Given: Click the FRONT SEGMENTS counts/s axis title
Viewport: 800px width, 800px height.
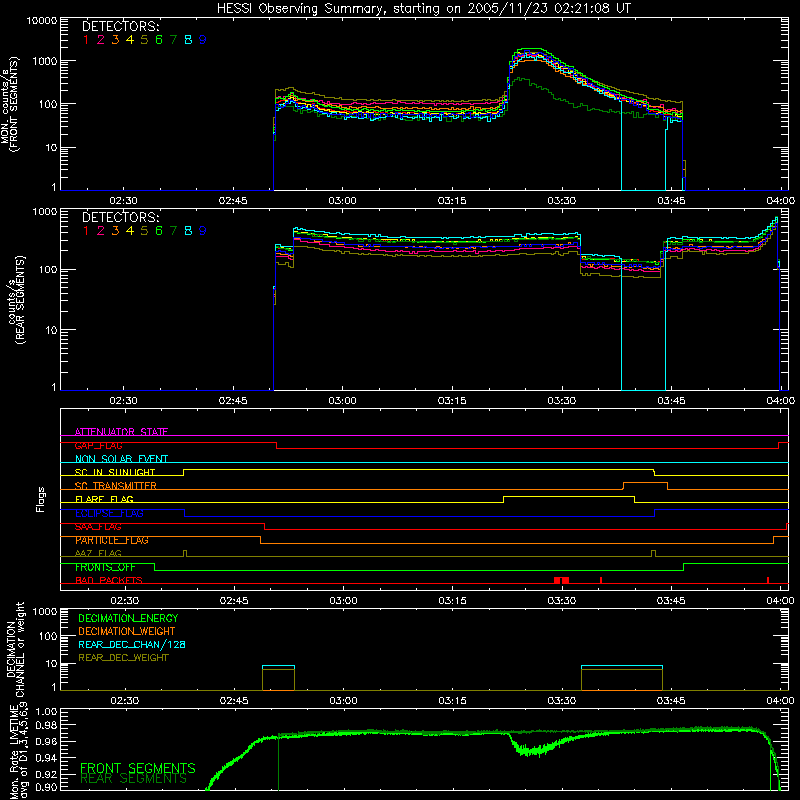Looking at the screenshot, I should coord(10,105).
